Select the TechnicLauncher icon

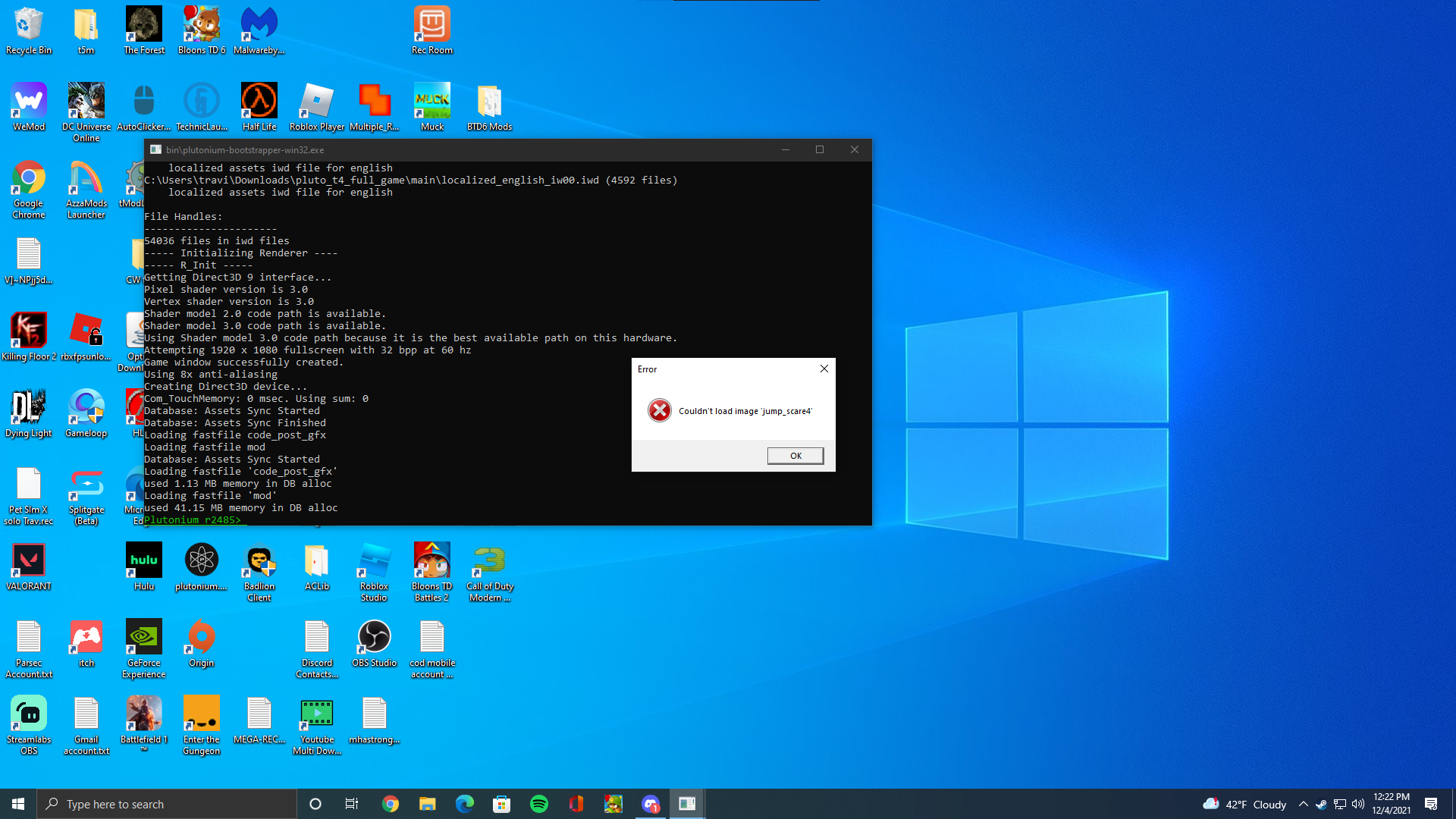coord(202,108)
